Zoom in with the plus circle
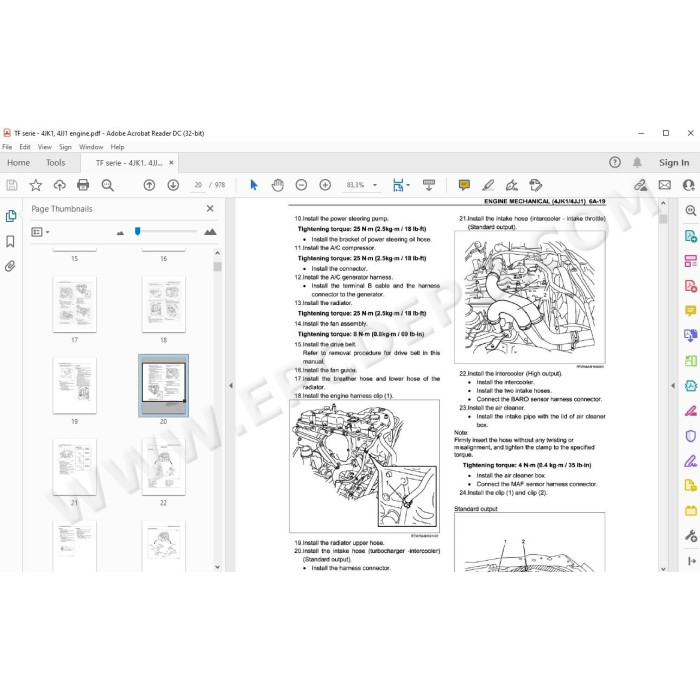This screenshot has width=700, height=700. 325,185
